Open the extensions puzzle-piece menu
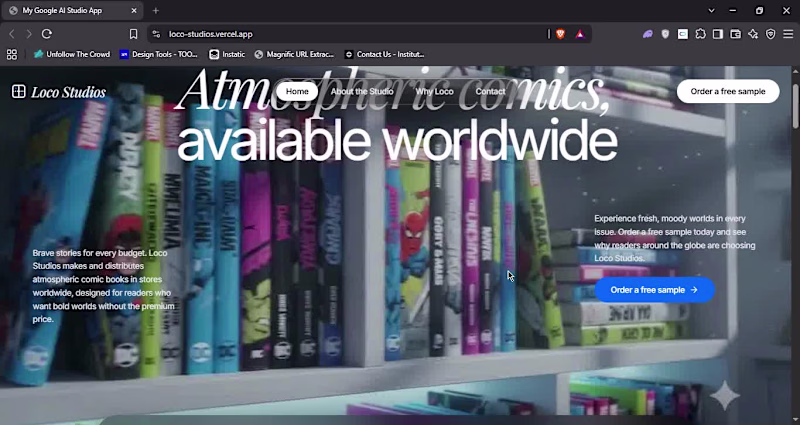800x425 pixels. (701, 34)
